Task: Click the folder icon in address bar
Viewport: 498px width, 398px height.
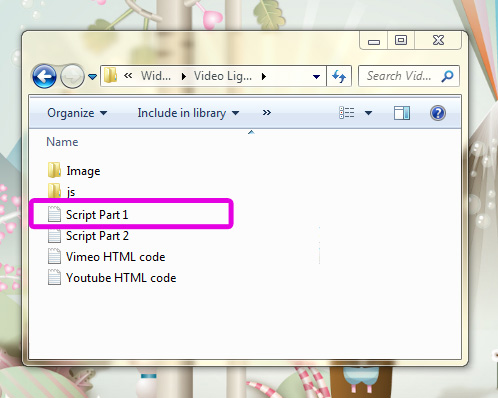Action: [x=110, y=75]
